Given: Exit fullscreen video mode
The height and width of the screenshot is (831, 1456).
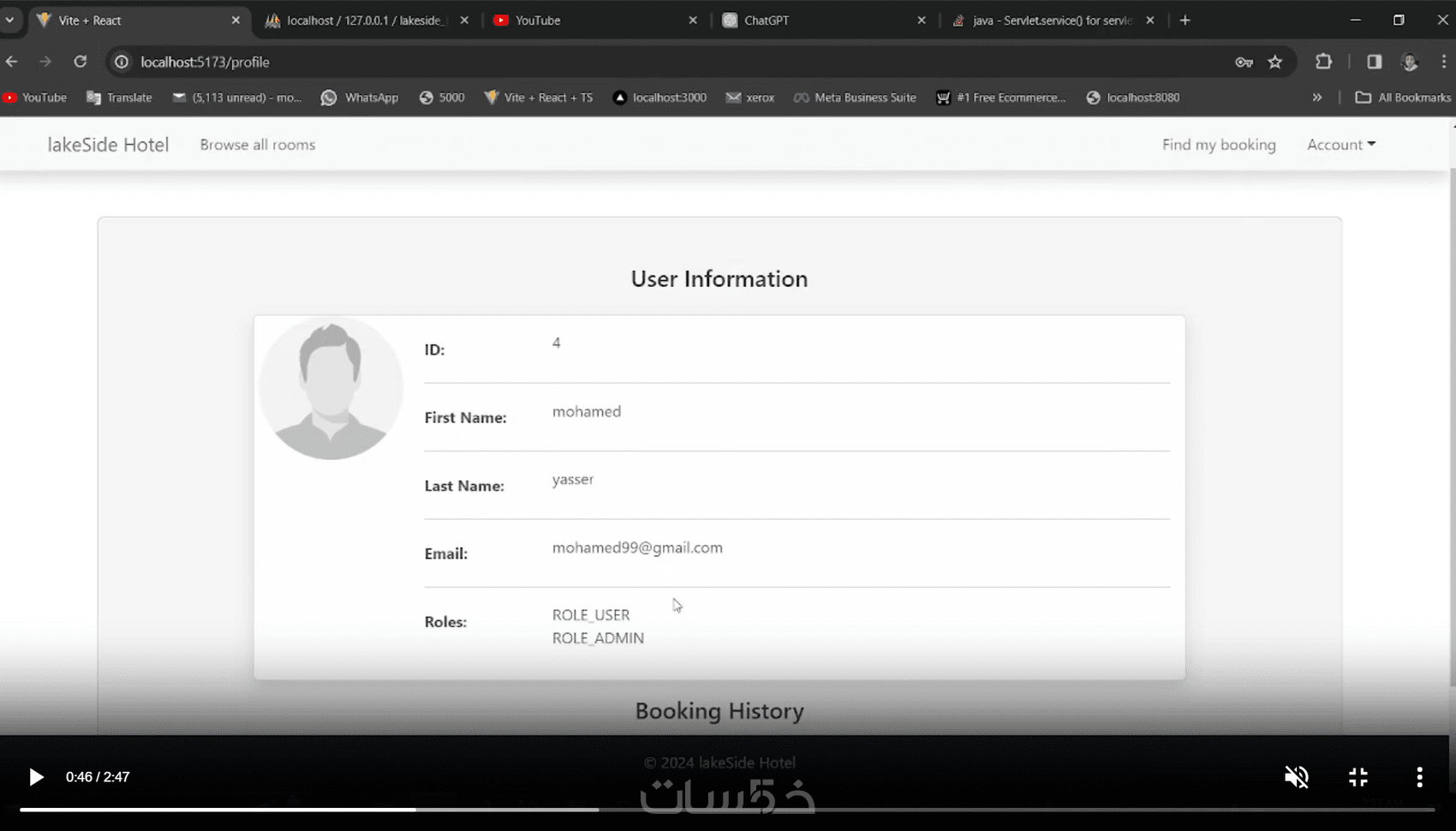Looking at the screenshot, I should pyautogui.click(x=1358, y=777).
